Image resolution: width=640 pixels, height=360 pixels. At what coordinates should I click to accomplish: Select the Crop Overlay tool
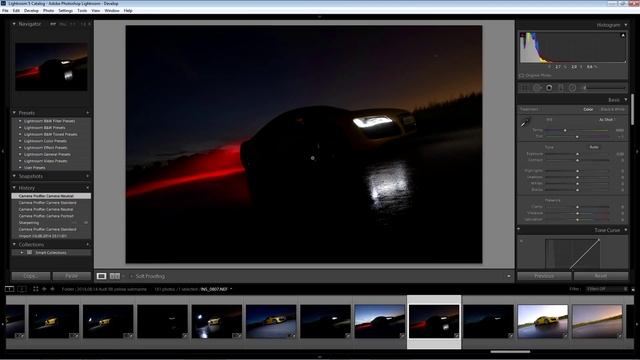pyautogui.click(x=525, y=88)
